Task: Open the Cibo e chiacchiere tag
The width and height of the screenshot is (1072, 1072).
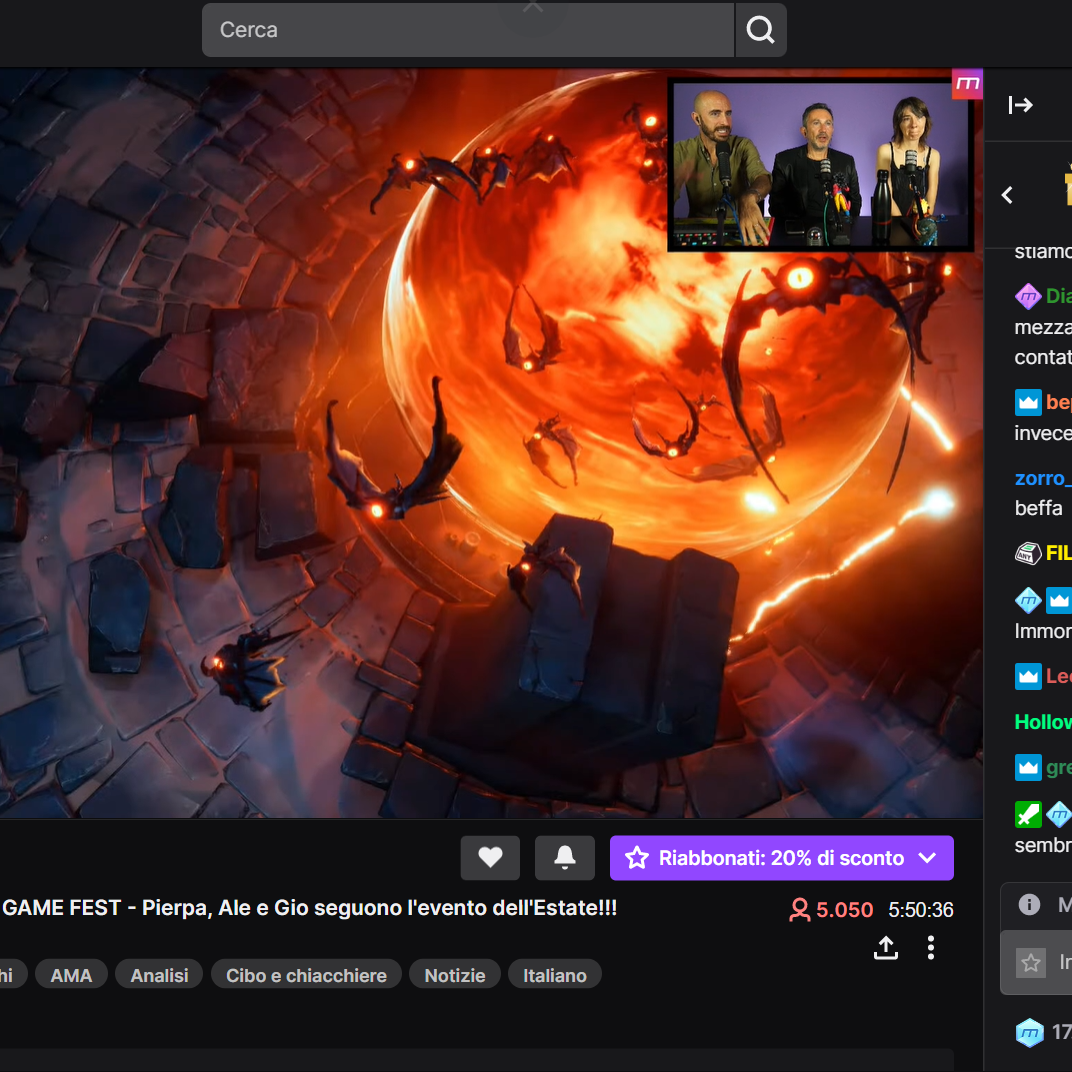Action: click(x=306, y=975)
